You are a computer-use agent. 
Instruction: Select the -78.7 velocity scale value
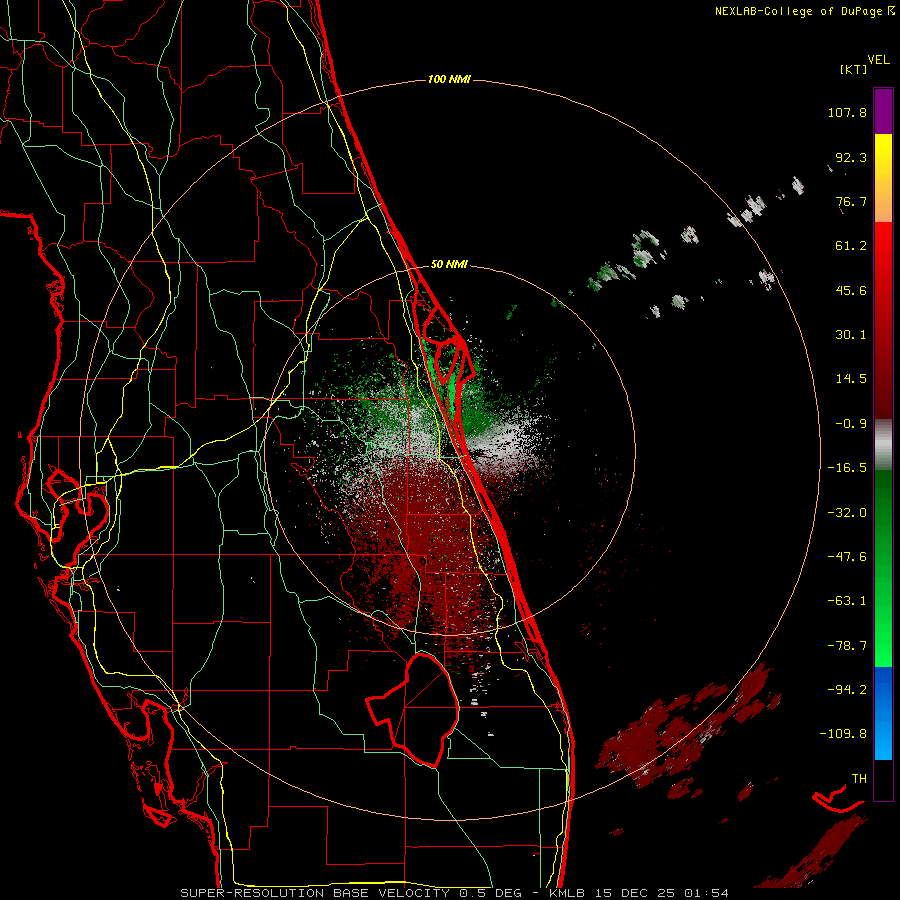(847, 646)
